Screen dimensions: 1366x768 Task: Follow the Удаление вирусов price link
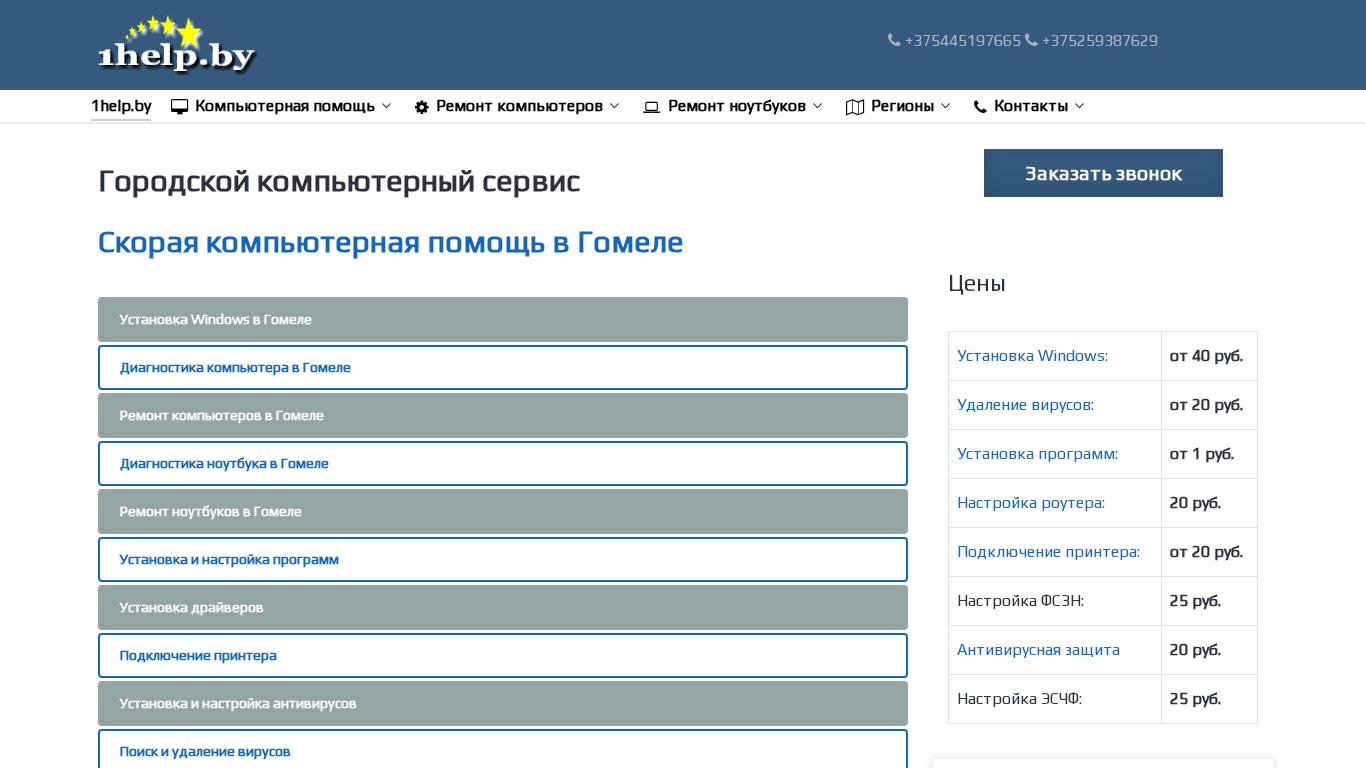coord(1025,405)
